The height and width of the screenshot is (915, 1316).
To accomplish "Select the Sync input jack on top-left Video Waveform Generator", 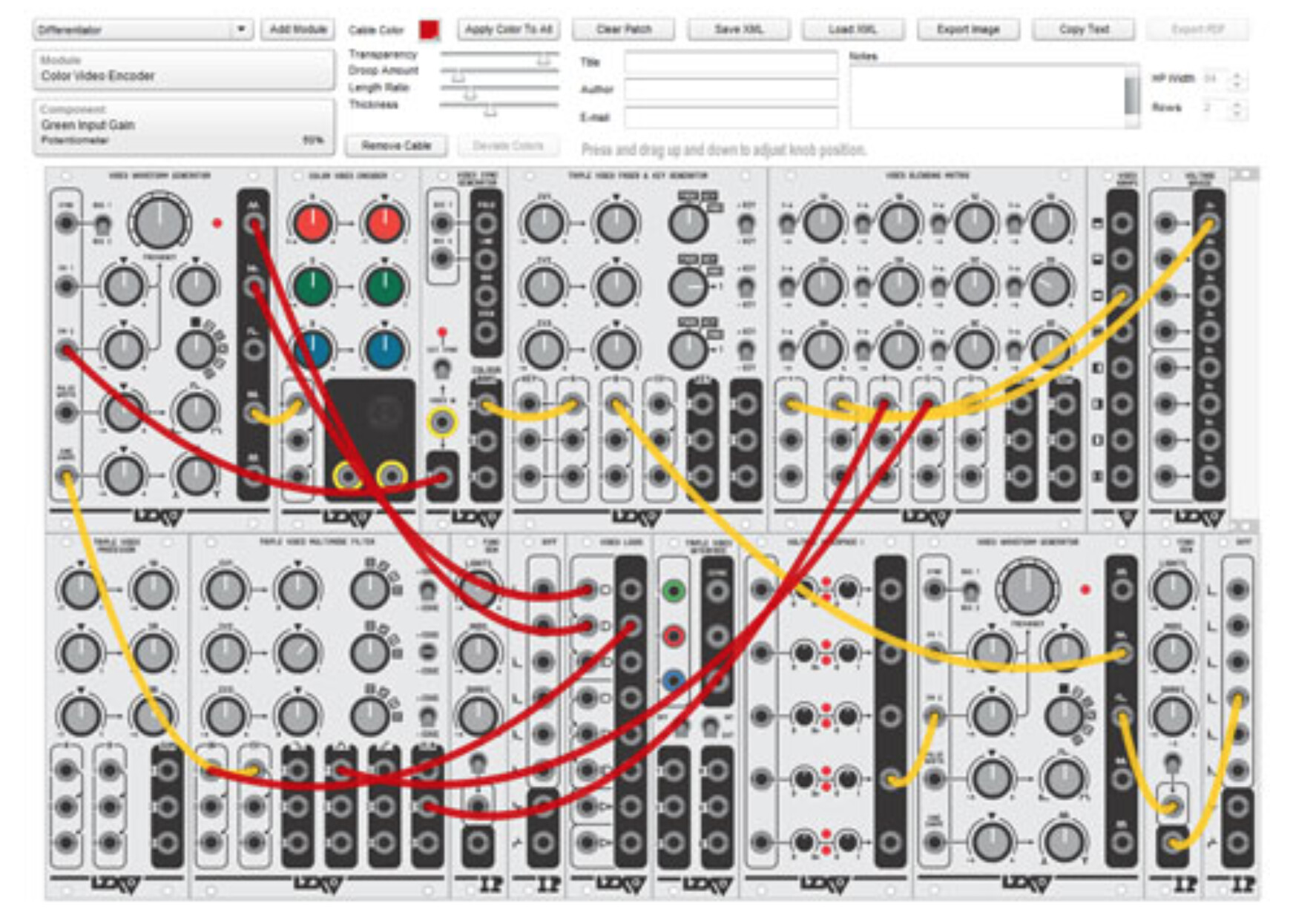I will point(67,222).
